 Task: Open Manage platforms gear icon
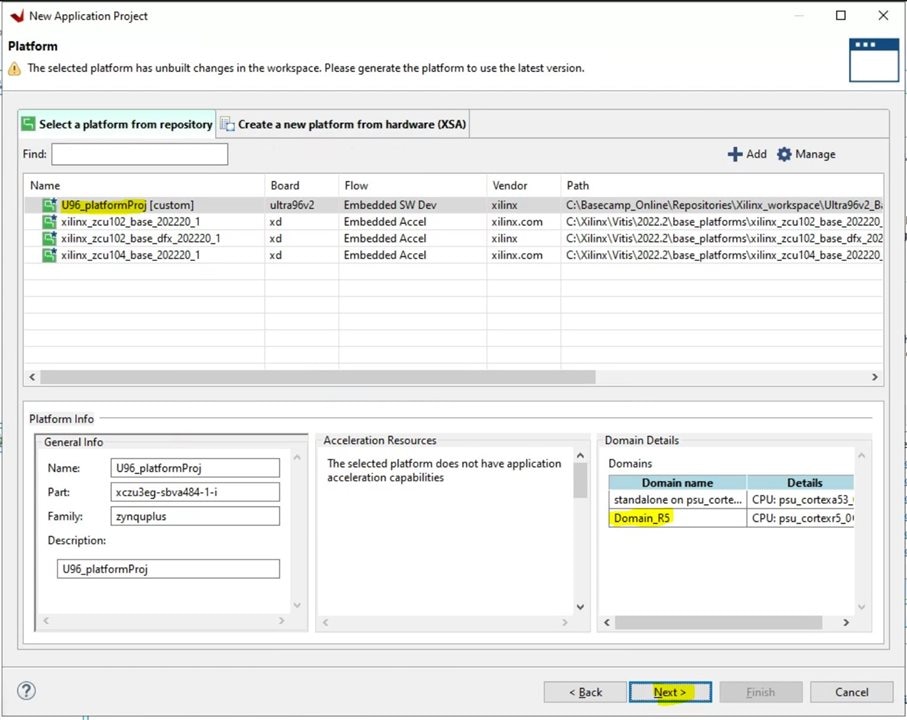[x=784, y=154]
